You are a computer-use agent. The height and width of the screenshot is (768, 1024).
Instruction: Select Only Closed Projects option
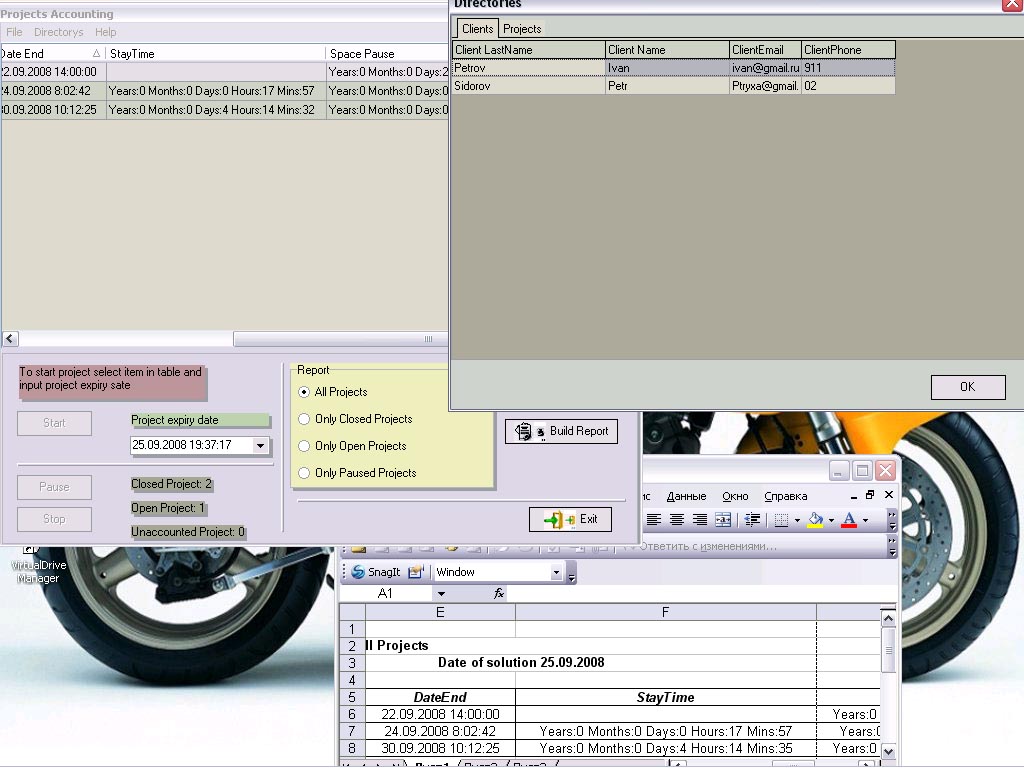304,419
